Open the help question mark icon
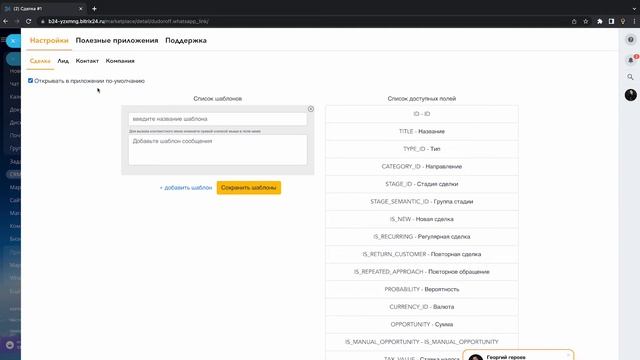Screen dimensions: 640x360 pyautogui.click(x=631, y=40)
